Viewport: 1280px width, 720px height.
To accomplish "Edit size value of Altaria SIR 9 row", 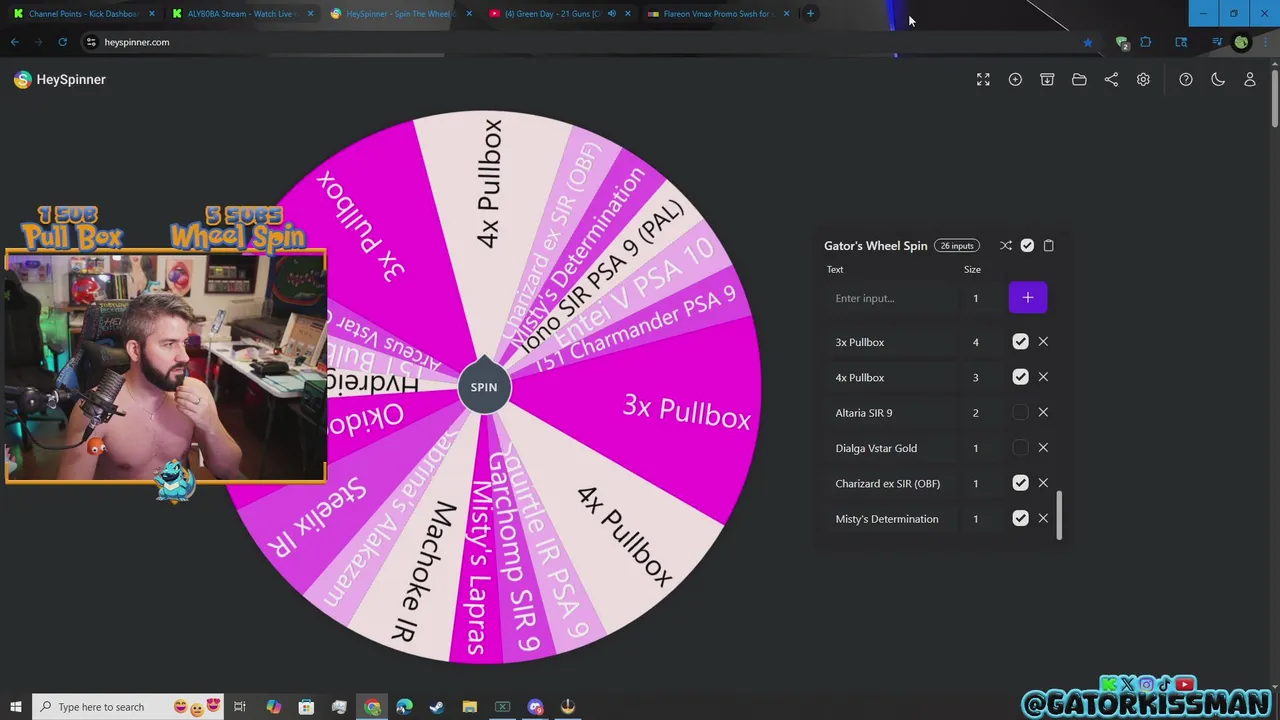I will tap(976, 413).
